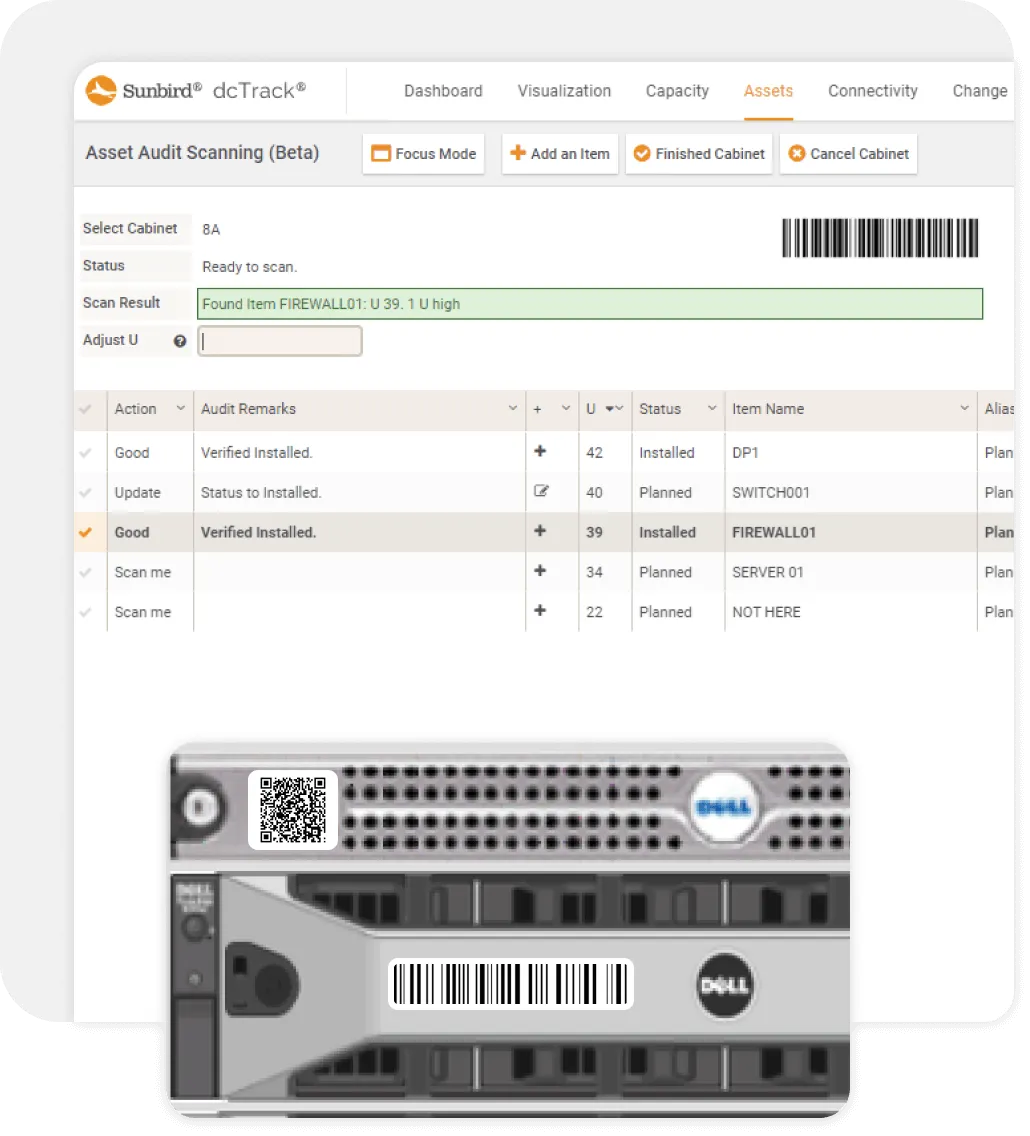Screen dimensions: 1030x1136
Task: Click the plus icon in DP1 row
Action: pyautogui.click(x=540, y=451)
